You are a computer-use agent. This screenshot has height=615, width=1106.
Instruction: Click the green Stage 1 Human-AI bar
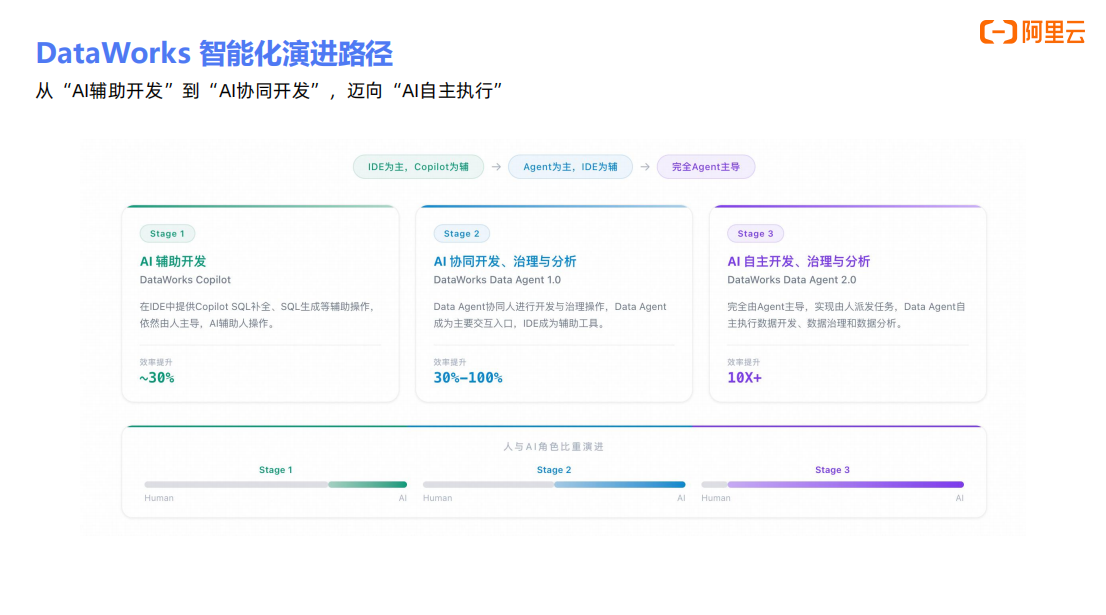276,485
